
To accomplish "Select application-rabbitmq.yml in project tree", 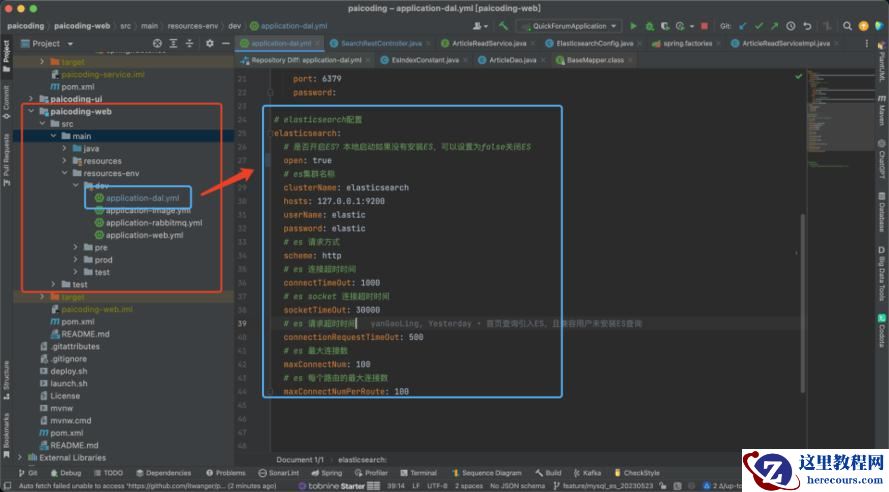I will pyautogui.click(x=153, y=223).
